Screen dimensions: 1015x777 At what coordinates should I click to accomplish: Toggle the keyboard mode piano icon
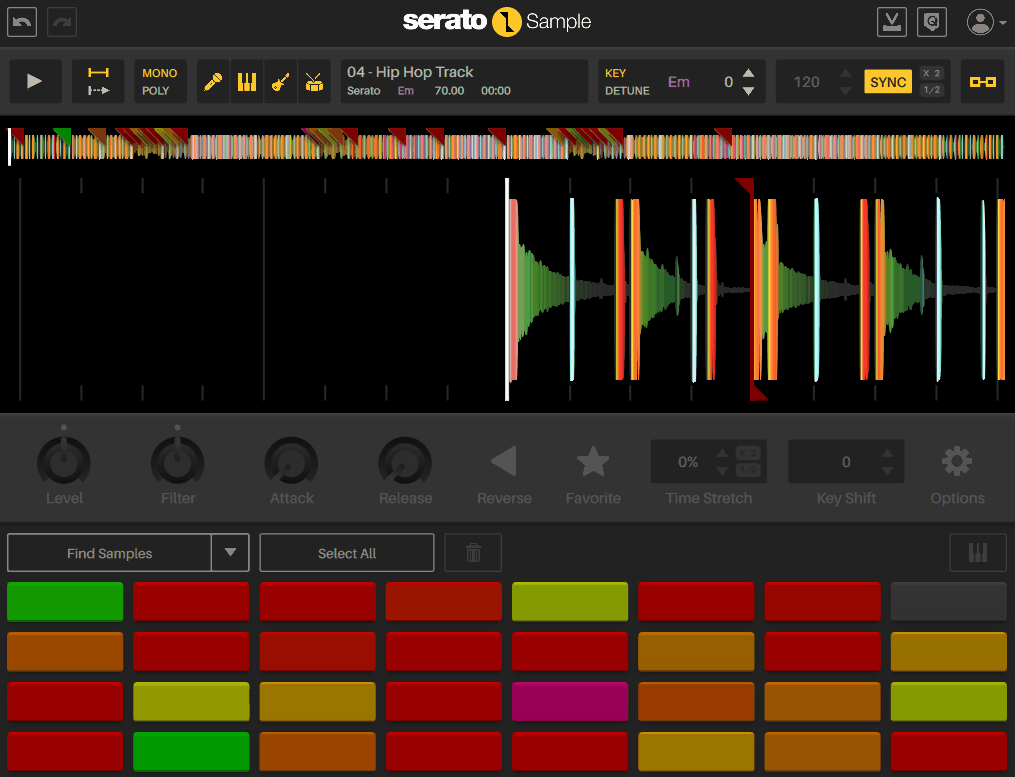coord(977,553)
